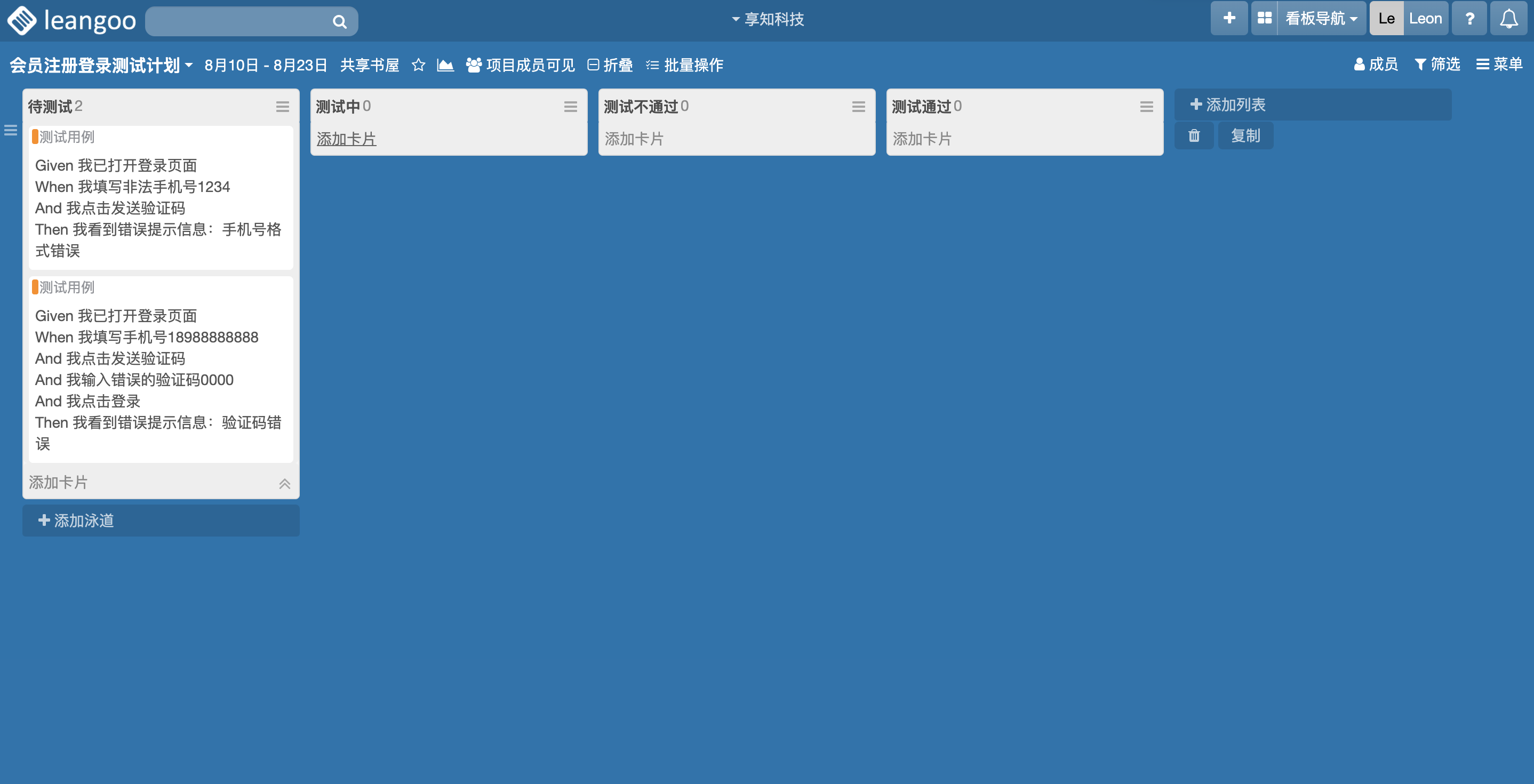
Task: Open the 享知科技 organization dropdown
Action: pos(767,20)
